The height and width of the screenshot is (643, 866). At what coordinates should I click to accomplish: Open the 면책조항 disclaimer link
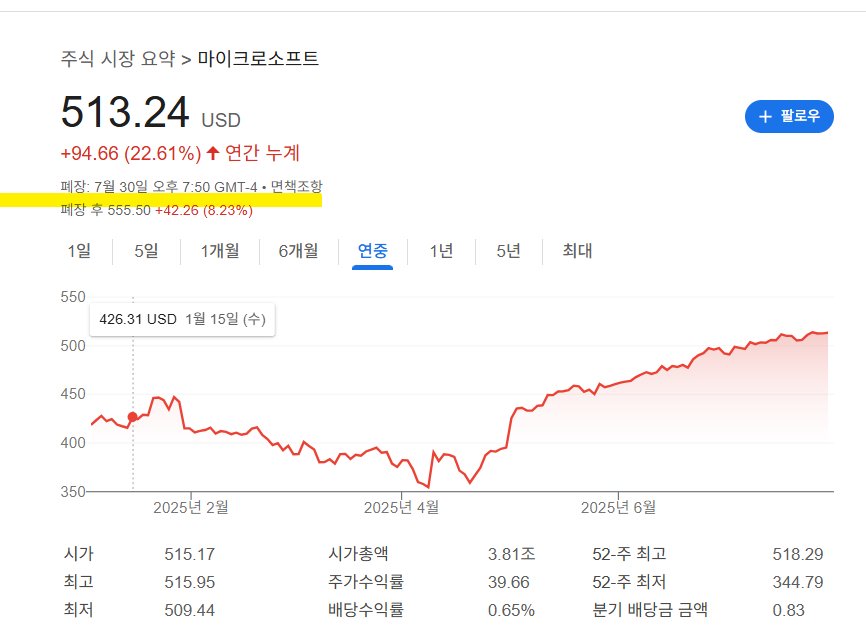pos(297,187)
